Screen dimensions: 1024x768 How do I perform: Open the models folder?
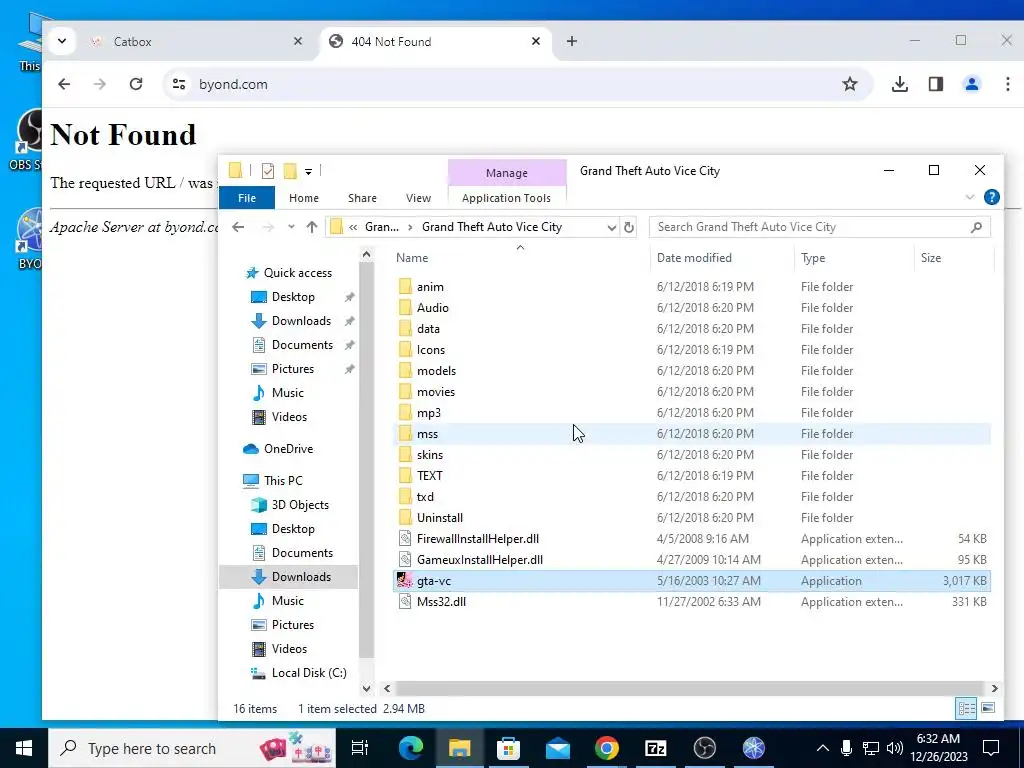tap(436, 370)
